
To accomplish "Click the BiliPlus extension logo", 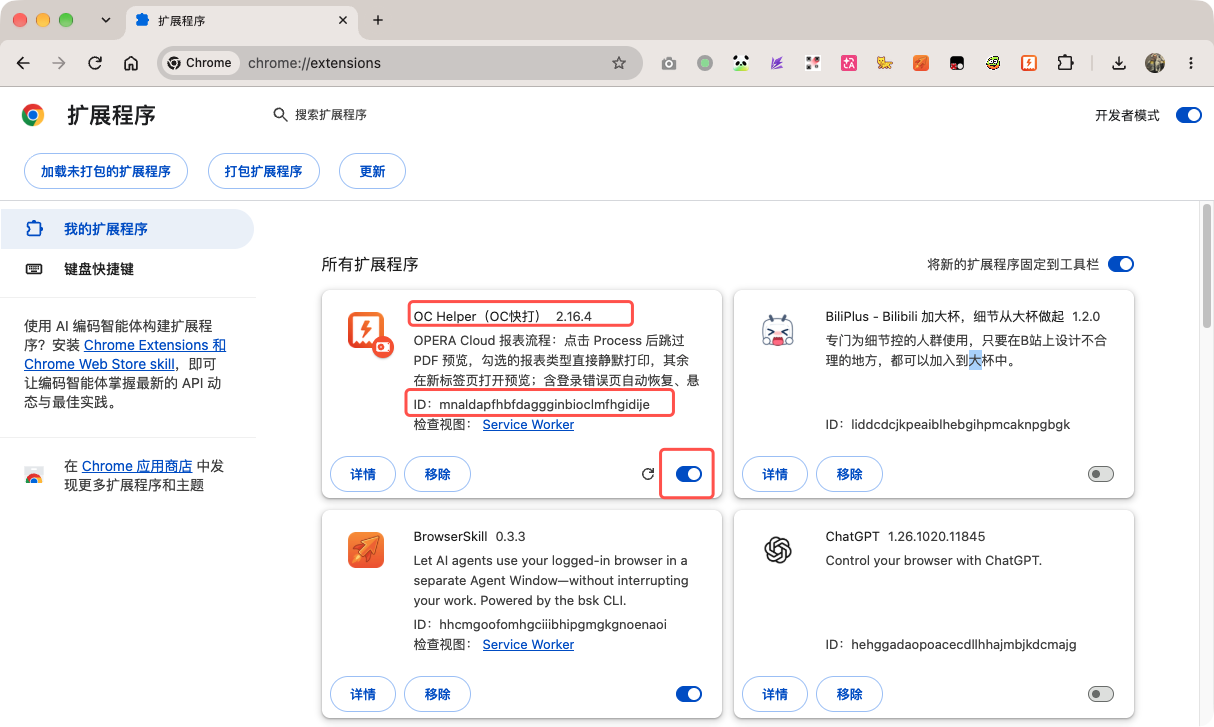I will [x=778, y=330].
